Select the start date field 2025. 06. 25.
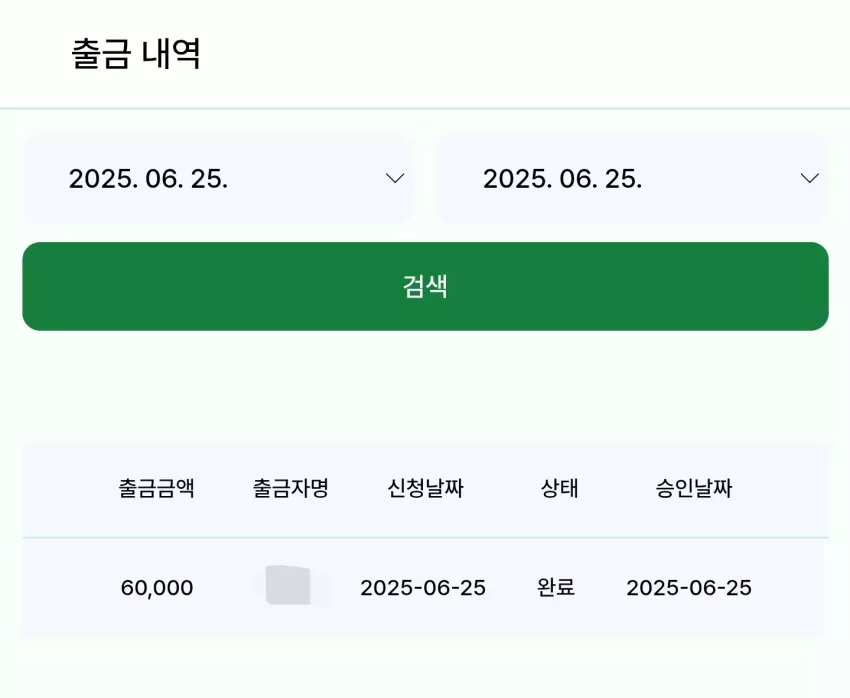 tap(218, 178)
